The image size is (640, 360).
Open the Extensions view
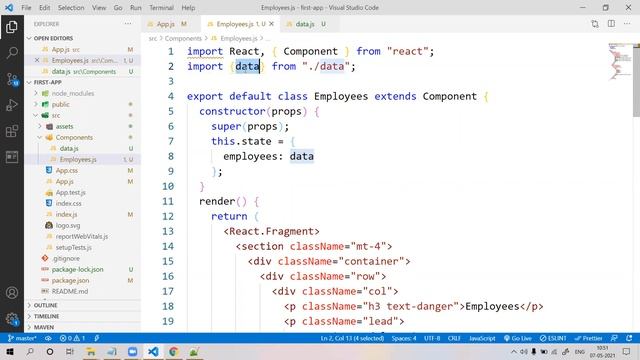click(12, 131)
